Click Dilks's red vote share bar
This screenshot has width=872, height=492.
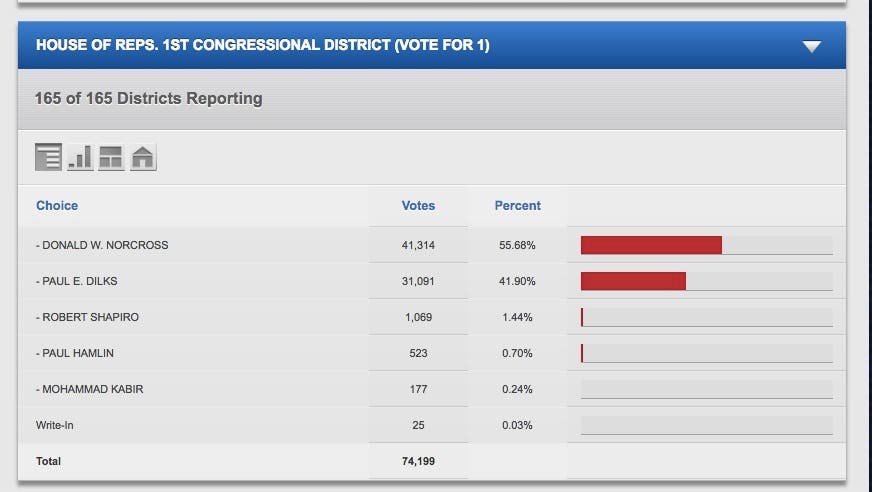[633, 281]
